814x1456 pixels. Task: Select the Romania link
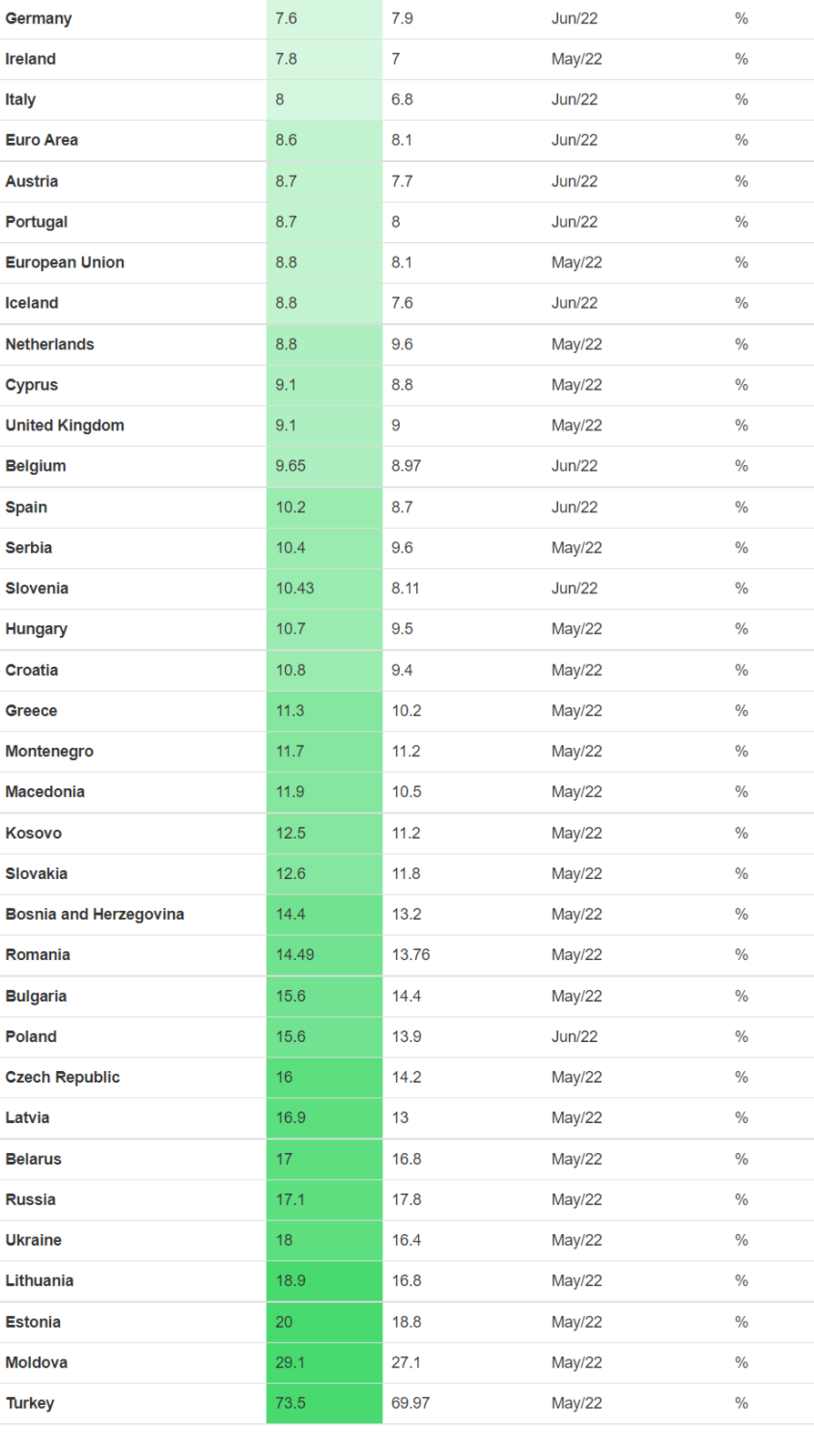[x=37, y=955]
